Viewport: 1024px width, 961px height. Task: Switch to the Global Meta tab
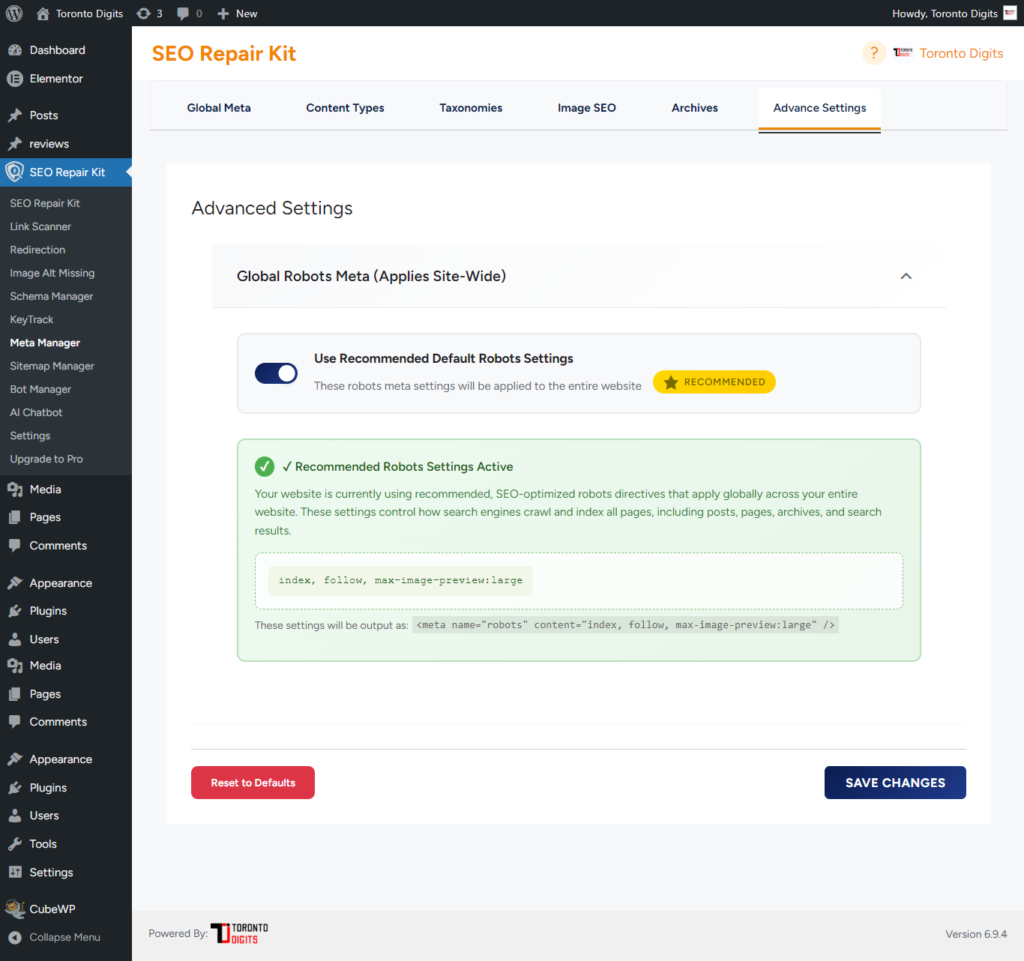(x=219, y=107)
